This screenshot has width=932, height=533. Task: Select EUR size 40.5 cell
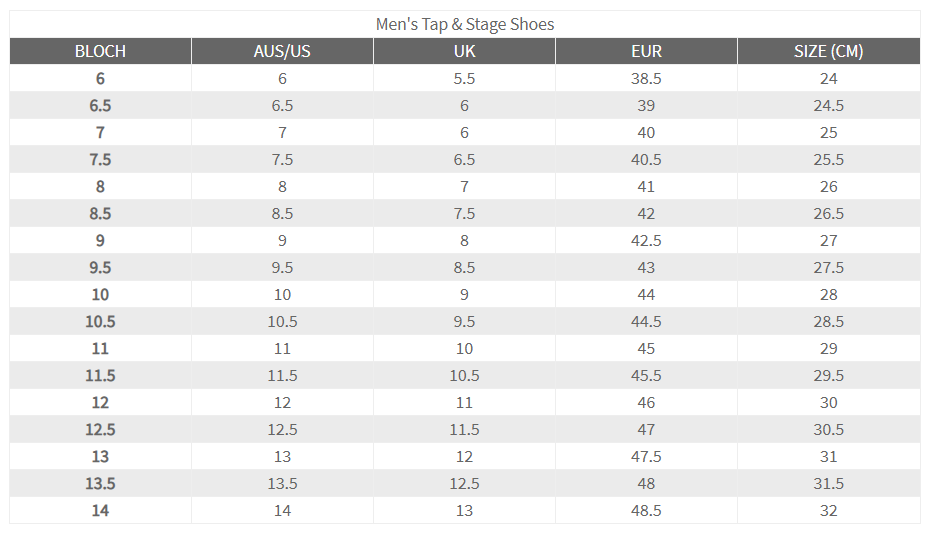click(646, 159)
